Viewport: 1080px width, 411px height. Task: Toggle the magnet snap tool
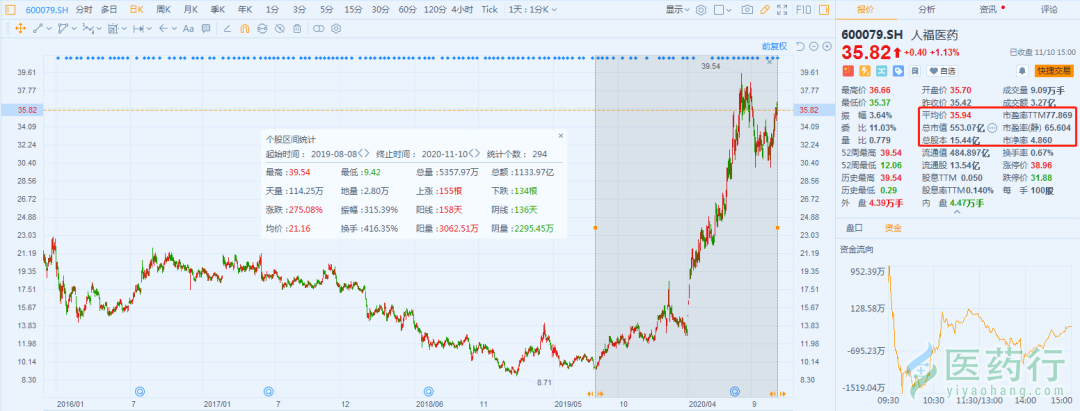(245, 28)
